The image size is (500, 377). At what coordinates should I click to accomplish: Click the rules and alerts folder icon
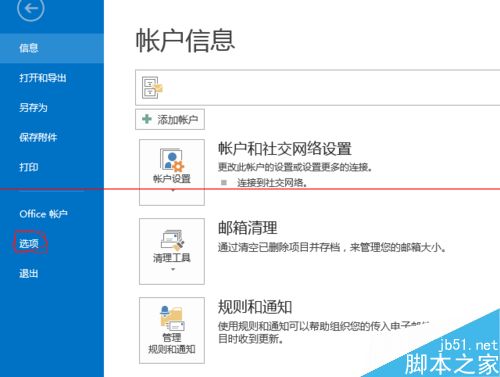[x=172, y=318]
